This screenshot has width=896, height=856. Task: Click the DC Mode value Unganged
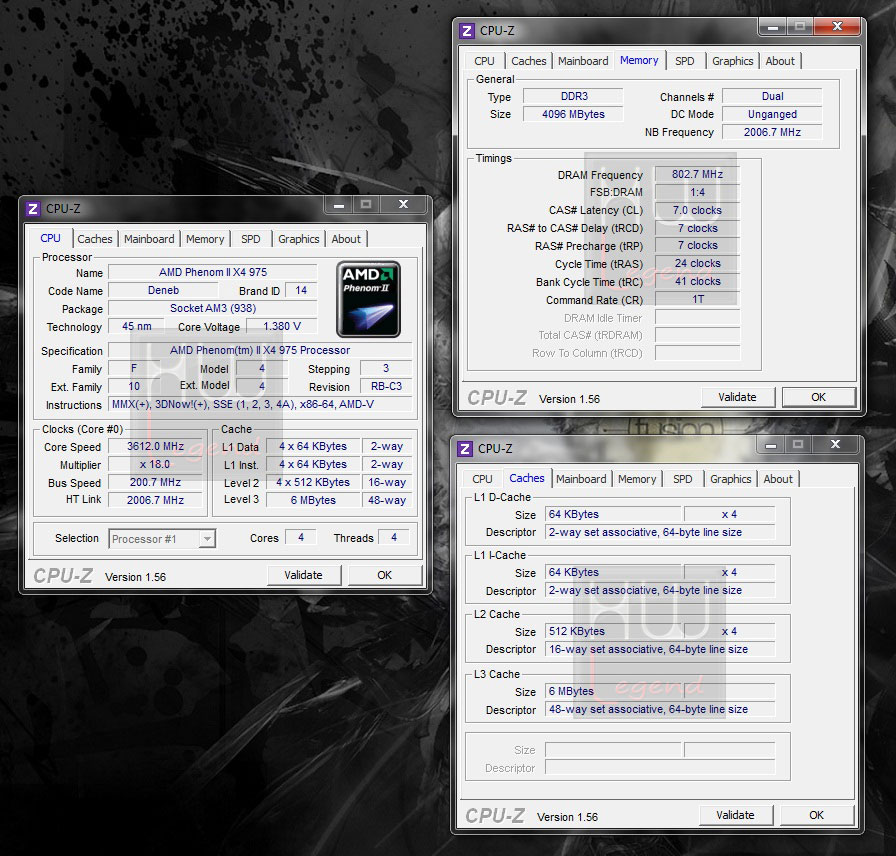click(x=773, y=114)
